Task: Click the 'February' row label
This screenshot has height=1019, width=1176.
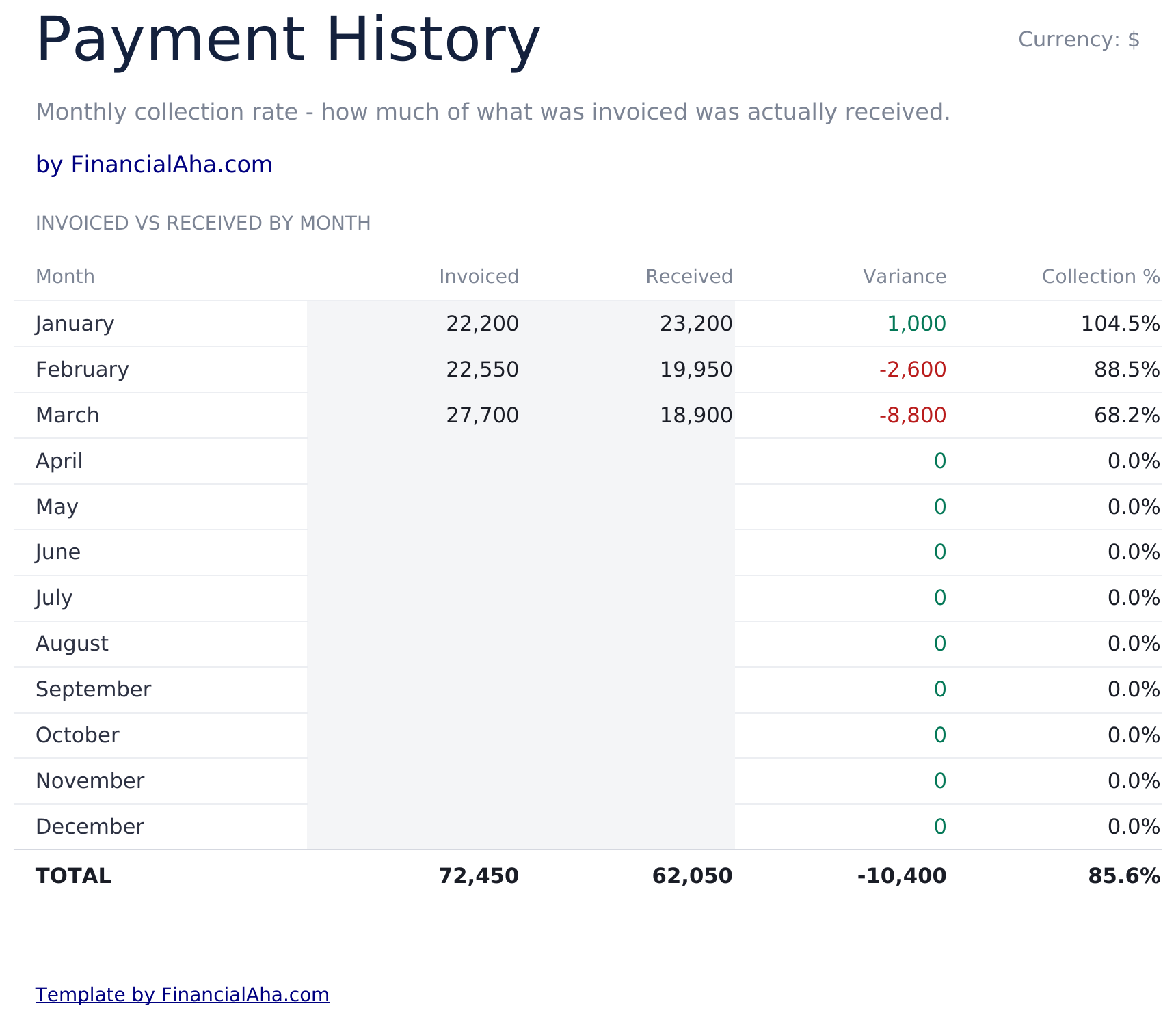Action: pos(82,370)
